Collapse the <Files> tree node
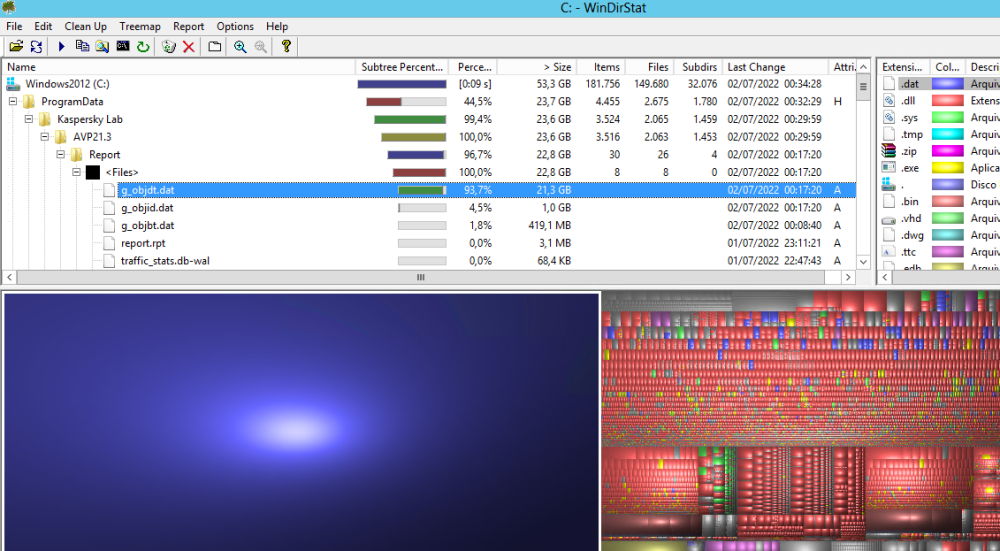Screen dimensions: 1000x551 77,172
